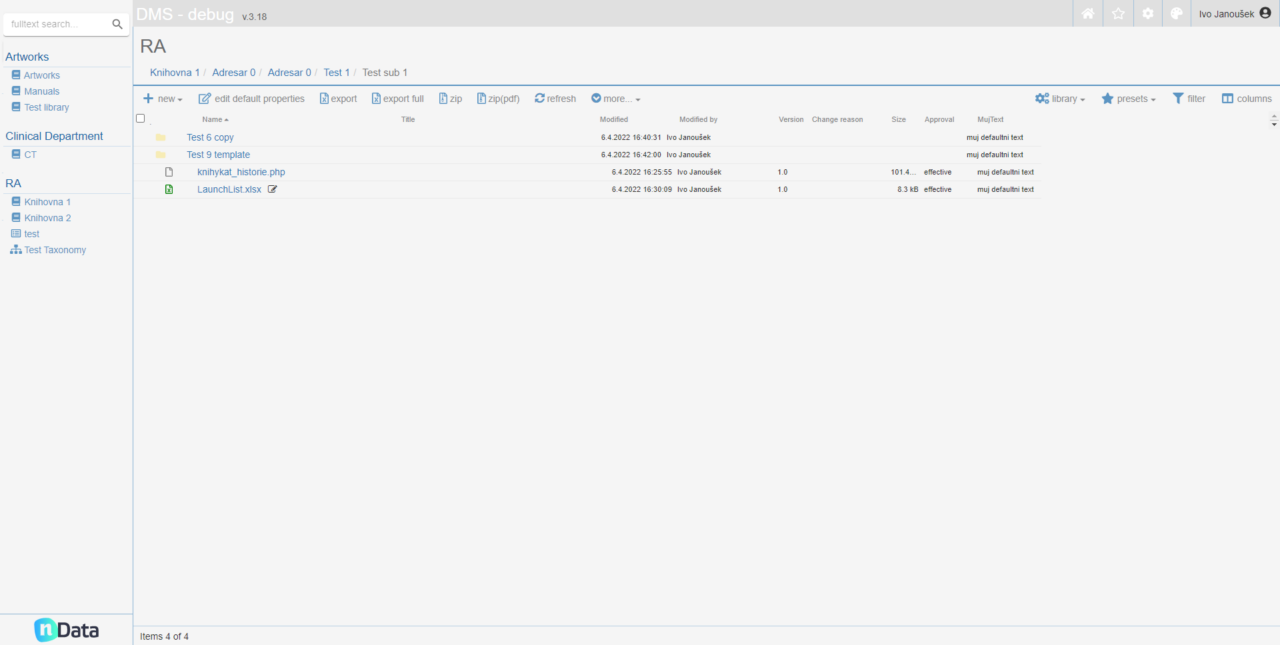1280x645 pixels.
Task: Click the Test 6 copy folder icon
Action: click(x=160, y=138)
